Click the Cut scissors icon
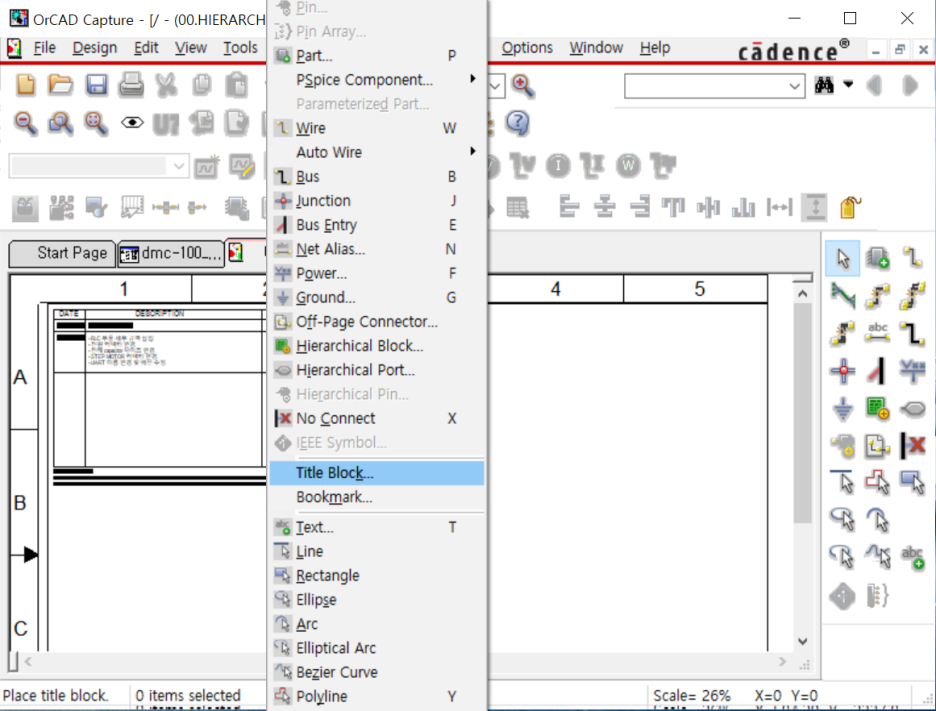The height and width of the screenshot is (711, 936). pos(167,84)
